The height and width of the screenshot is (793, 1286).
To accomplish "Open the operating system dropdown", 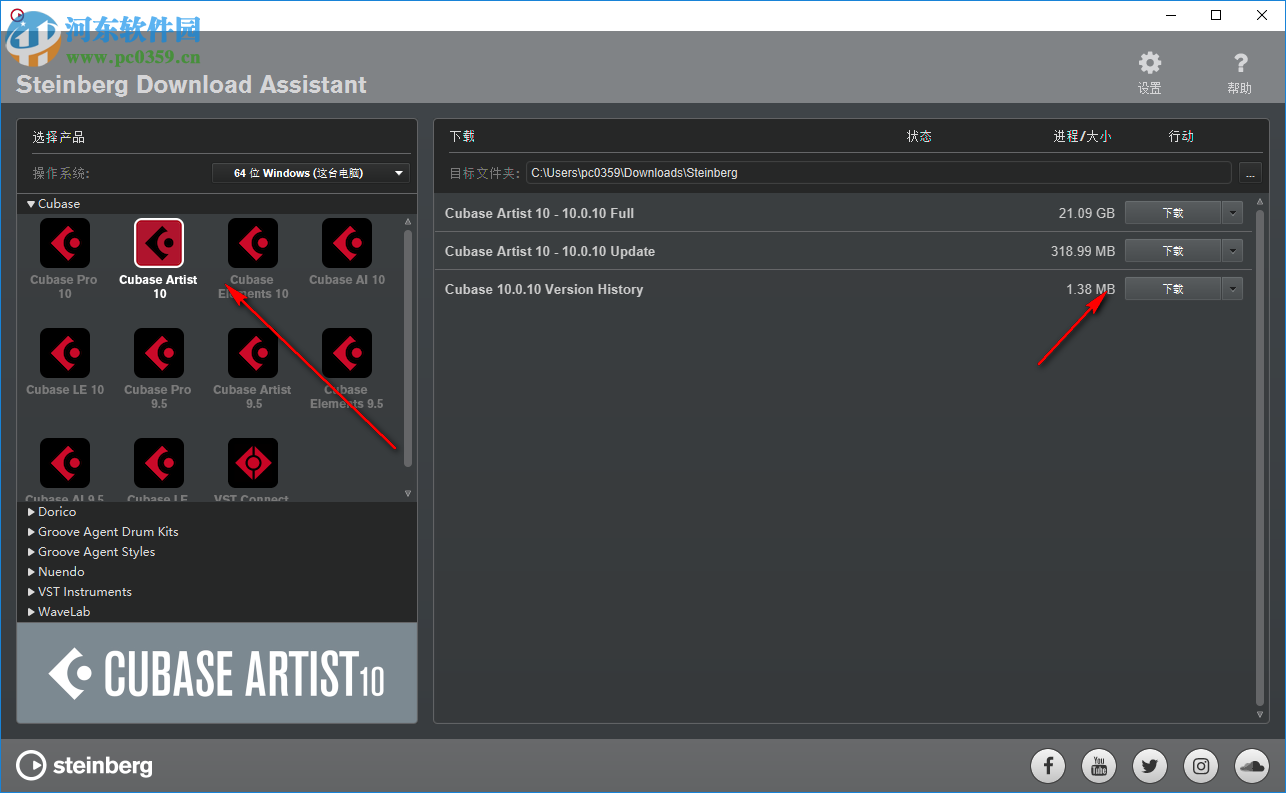I will 310,172.
